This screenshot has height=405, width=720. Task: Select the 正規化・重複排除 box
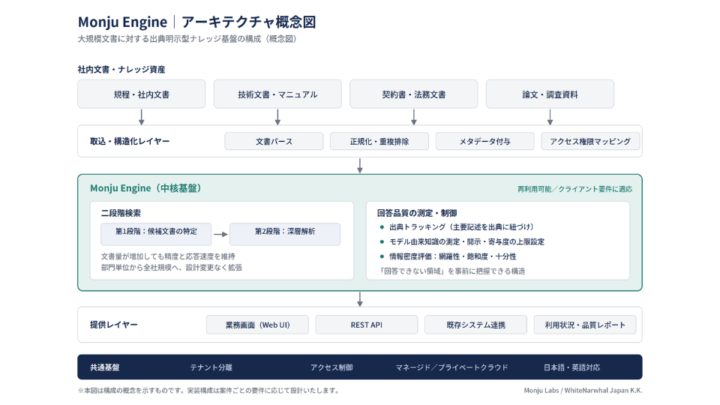point(379,141)
